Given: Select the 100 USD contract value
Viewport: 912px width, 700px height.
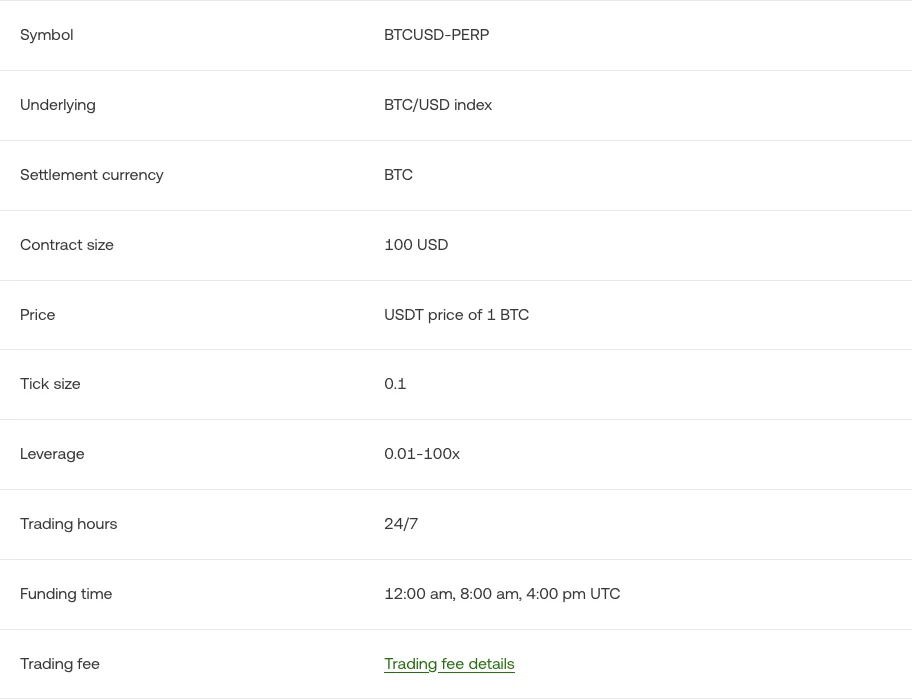Looking at the screenshot, I should [416, 245].
